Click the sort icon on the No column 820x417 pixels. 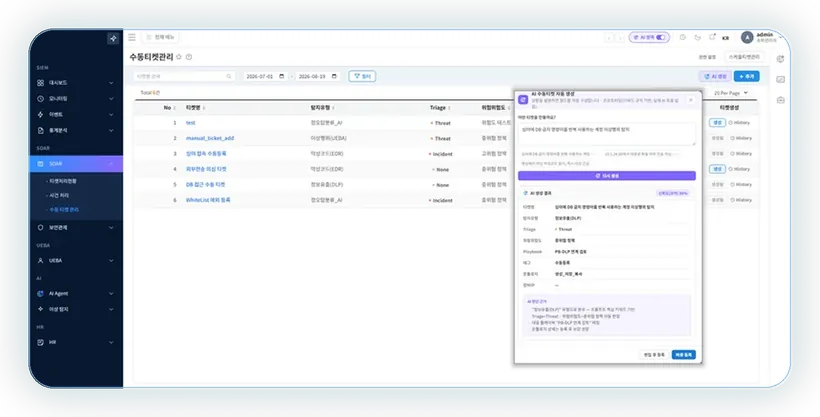tap(174, 108)
